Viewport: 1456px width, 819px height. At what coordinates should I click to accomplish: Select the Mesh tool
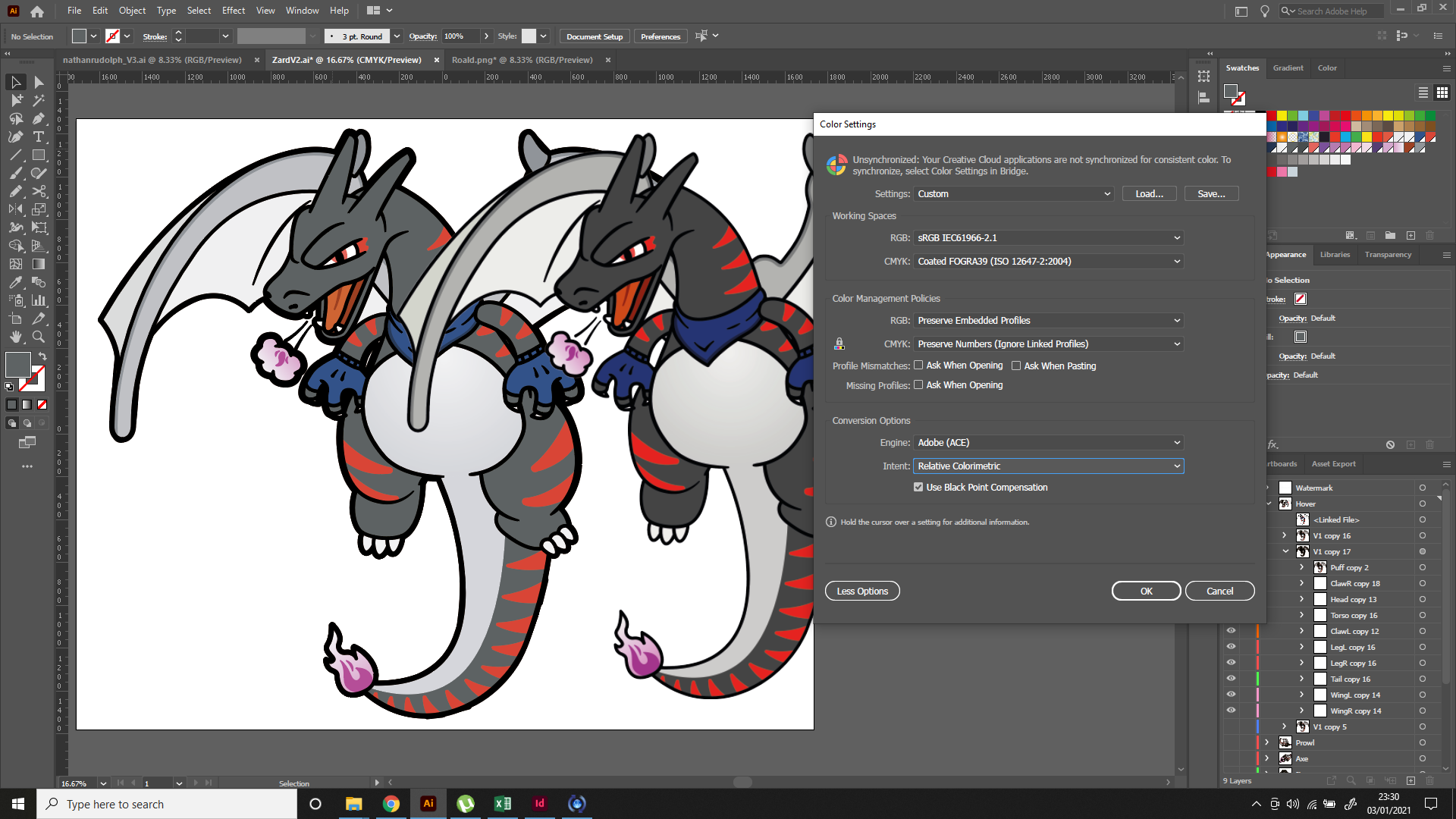(15, 264)
